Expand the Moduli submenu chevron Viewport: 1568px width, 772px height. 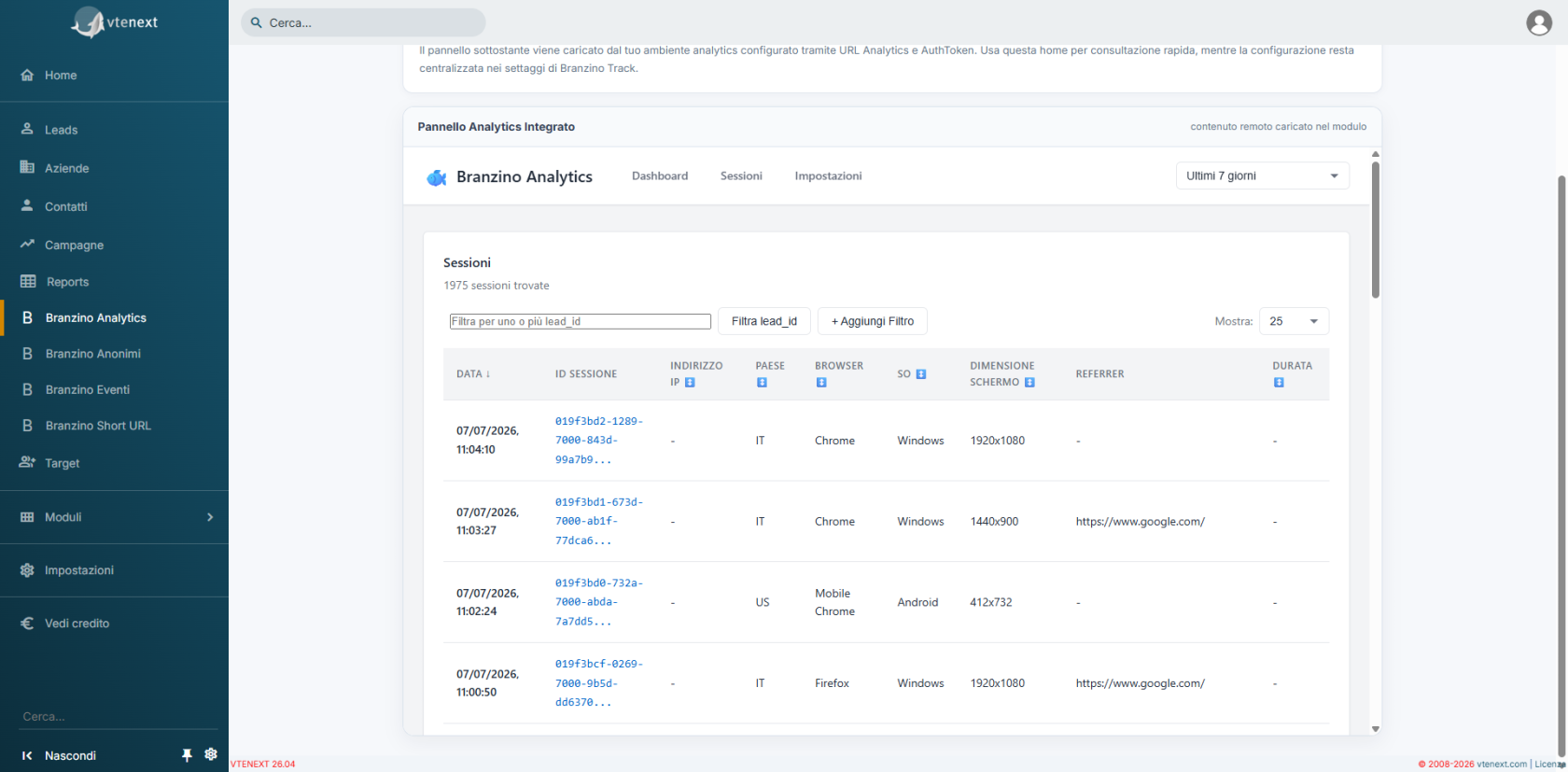click(x=210, y=517)
